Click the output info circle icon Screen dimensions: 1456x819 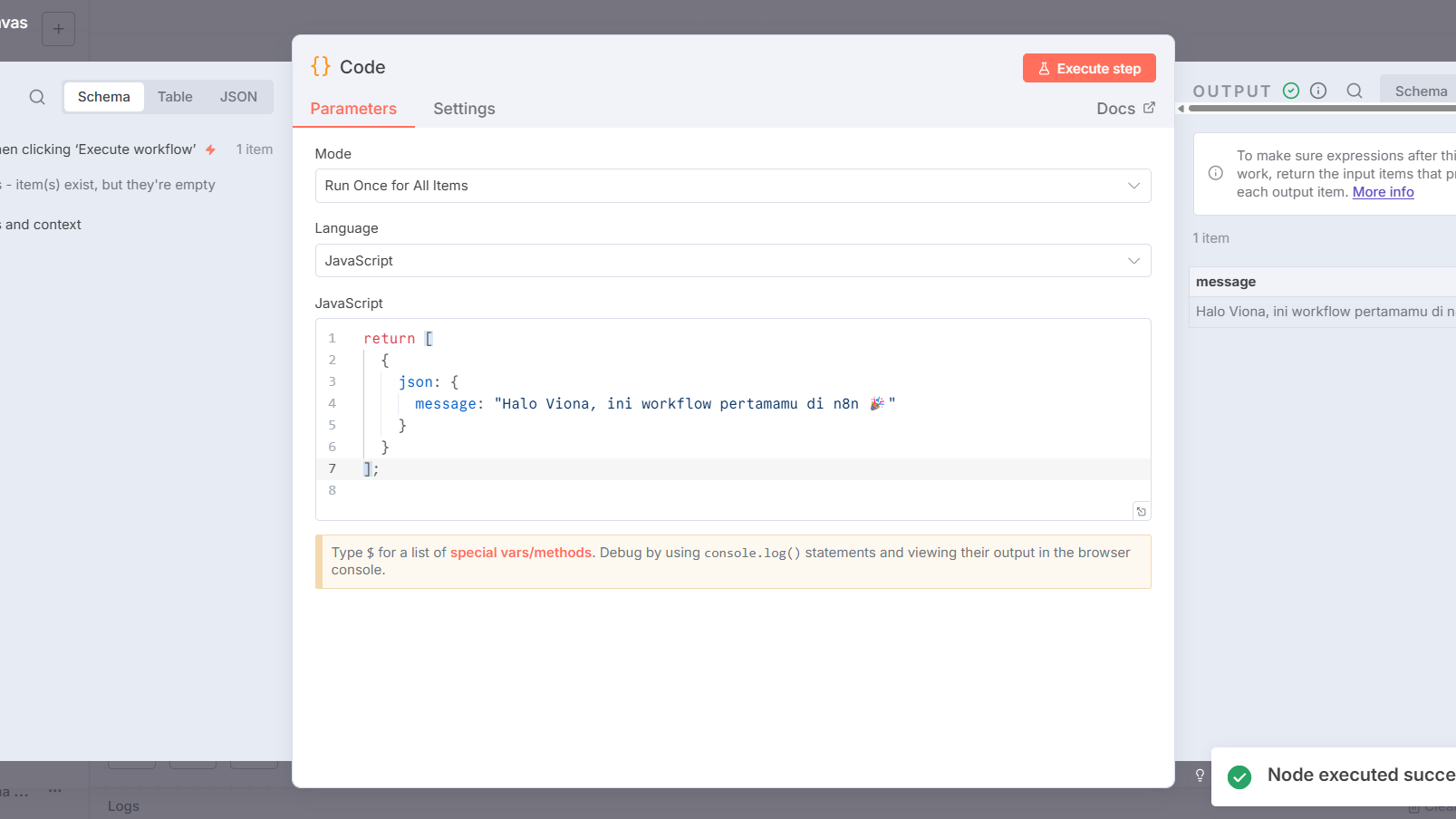click(x=1318, y=91)
